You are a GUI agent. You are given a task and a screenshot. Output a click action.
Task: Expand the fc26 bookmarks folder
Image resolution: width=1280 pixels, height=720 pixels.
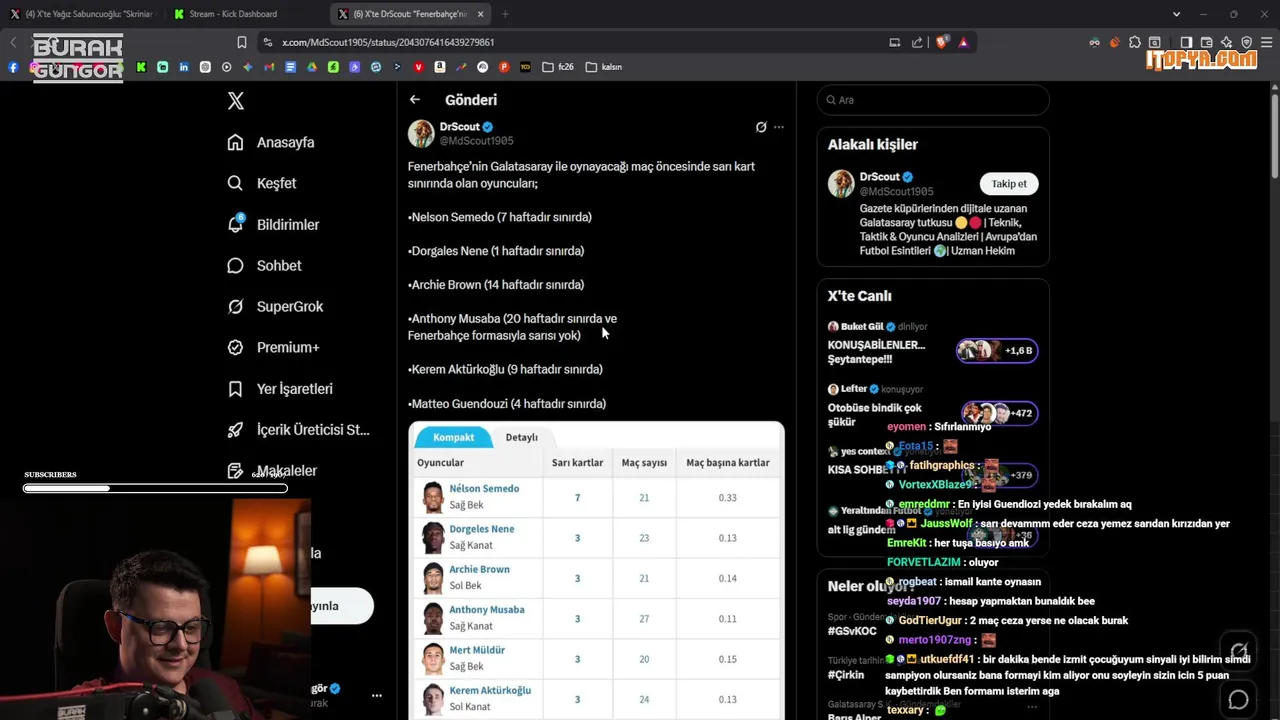(558, 67)
